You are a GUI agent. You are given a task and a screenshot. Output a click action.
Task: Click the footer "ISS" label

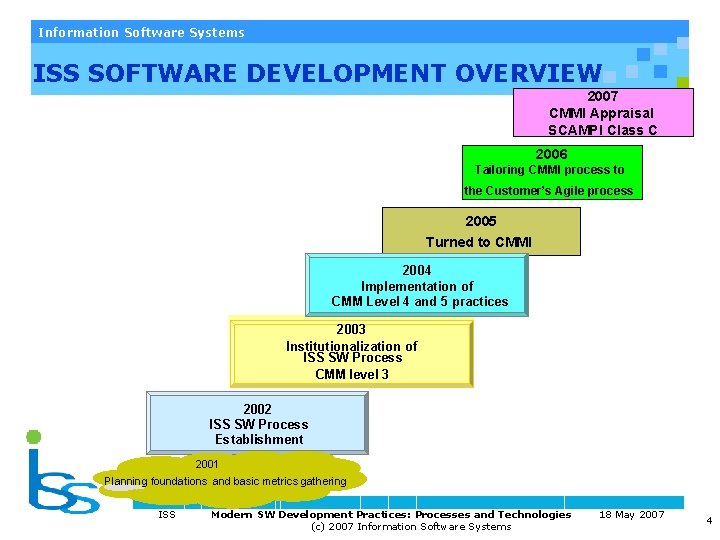click(x=167, y=514)
